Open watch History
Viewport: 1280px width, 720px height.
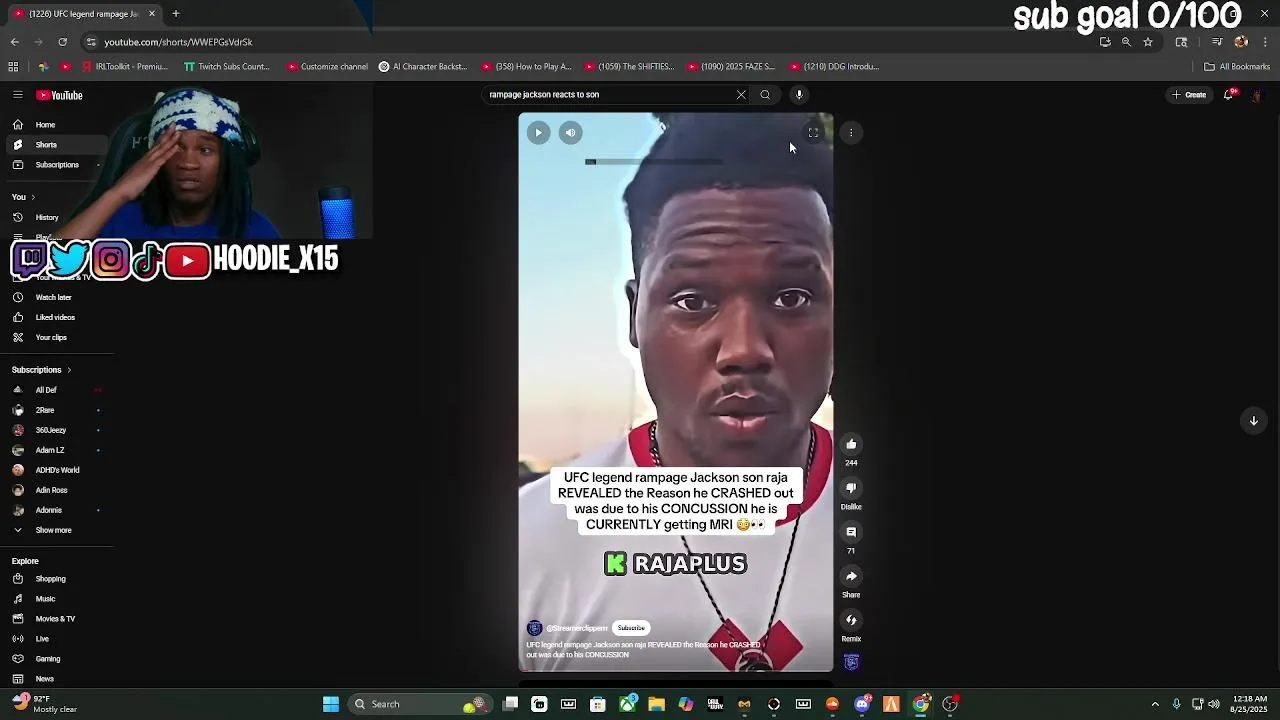pos(55,217)
